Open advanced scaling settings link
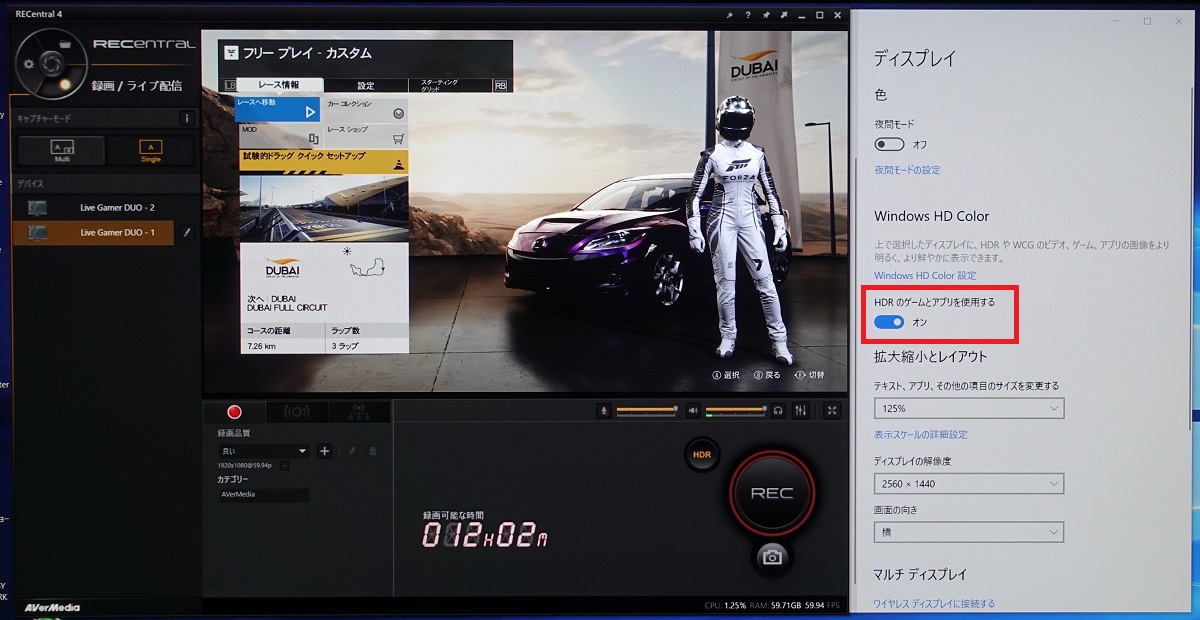Image resolution: width=1200 pixels, height=620 pixels. [921, 435]
